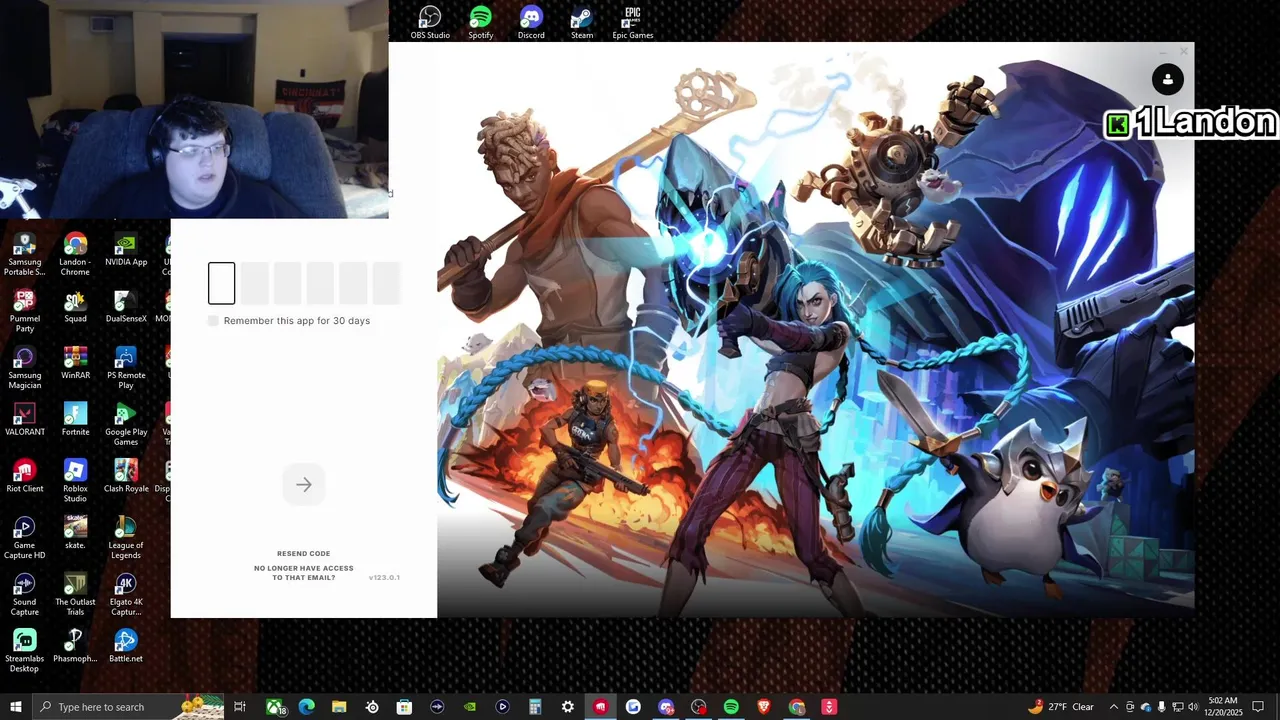Select The Outlast Trials desktop icon
This screenshot has width=1280, height=720.
pos(75,595)
